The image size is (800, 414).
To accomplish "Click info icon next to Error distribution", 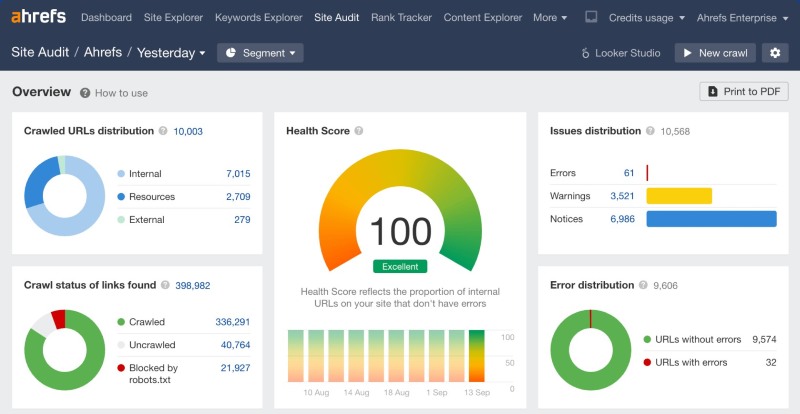I will [643, 285].
